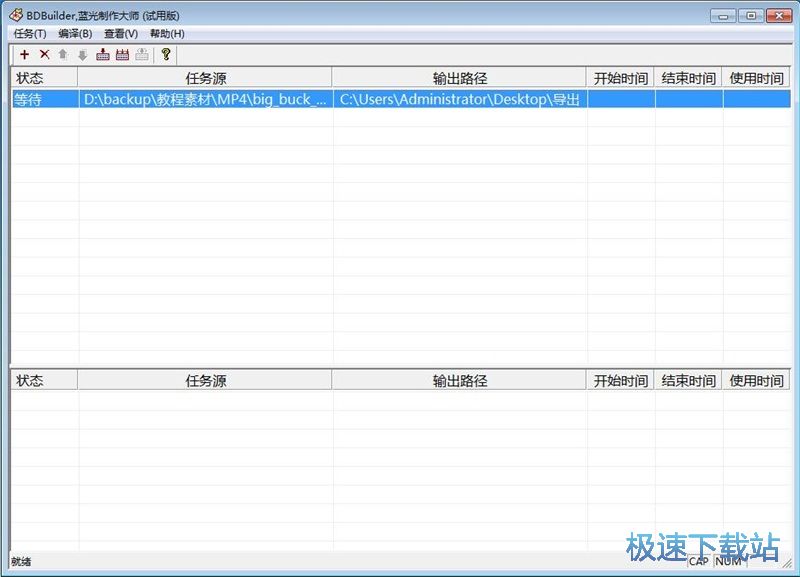Close the BDBuilder window
This screenshot has width=800, height=577.
[779, 16]
